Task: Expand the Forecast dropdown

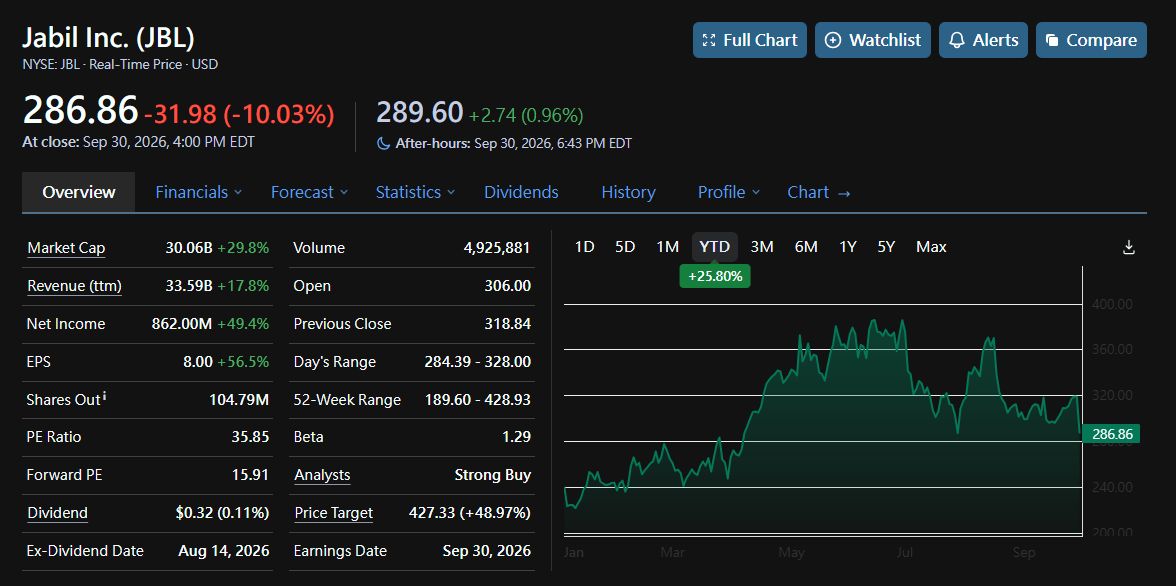Action: pos(344,192)
